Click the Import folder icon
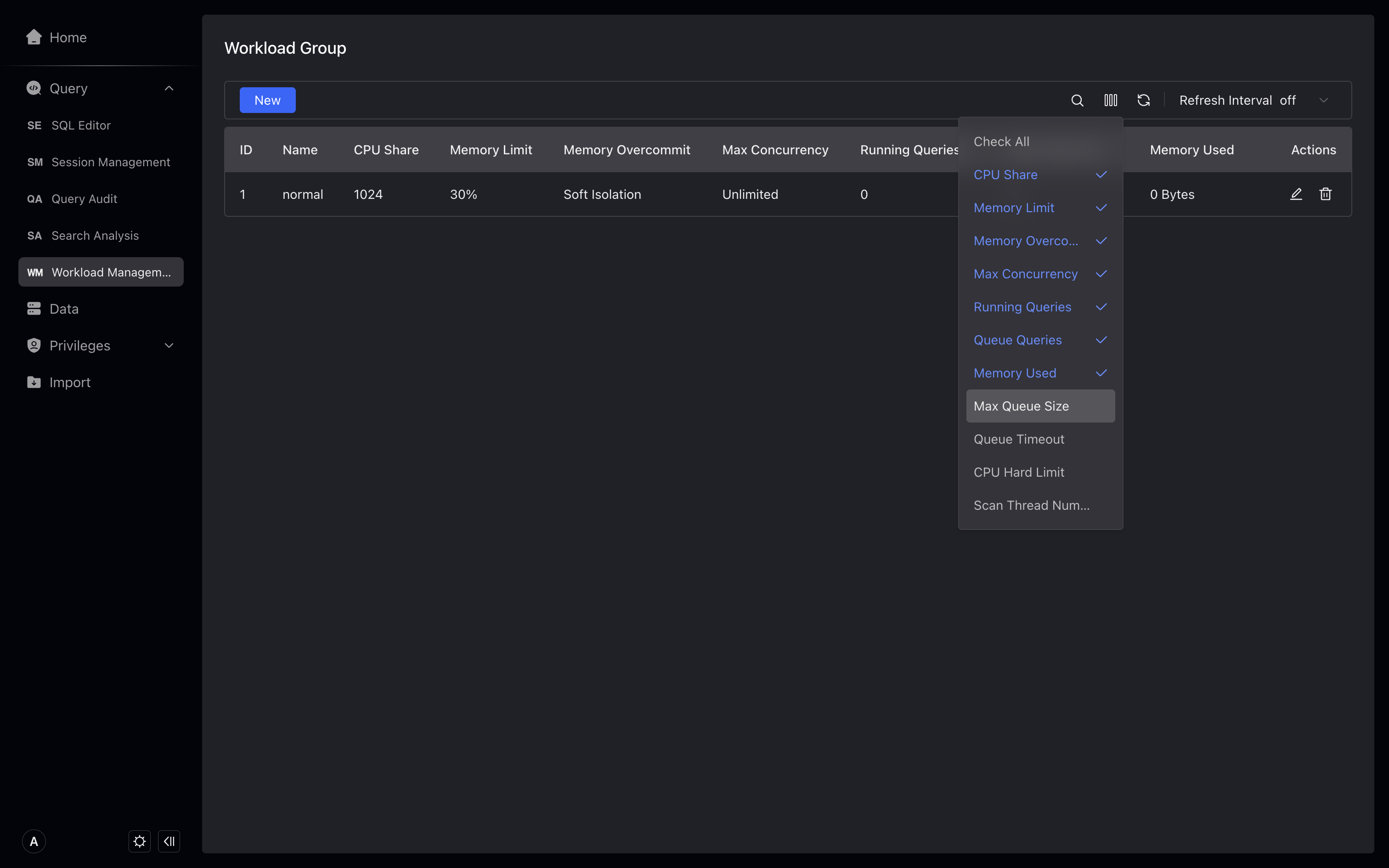The height and width of the screenshot is (868, 1389). 34,382
